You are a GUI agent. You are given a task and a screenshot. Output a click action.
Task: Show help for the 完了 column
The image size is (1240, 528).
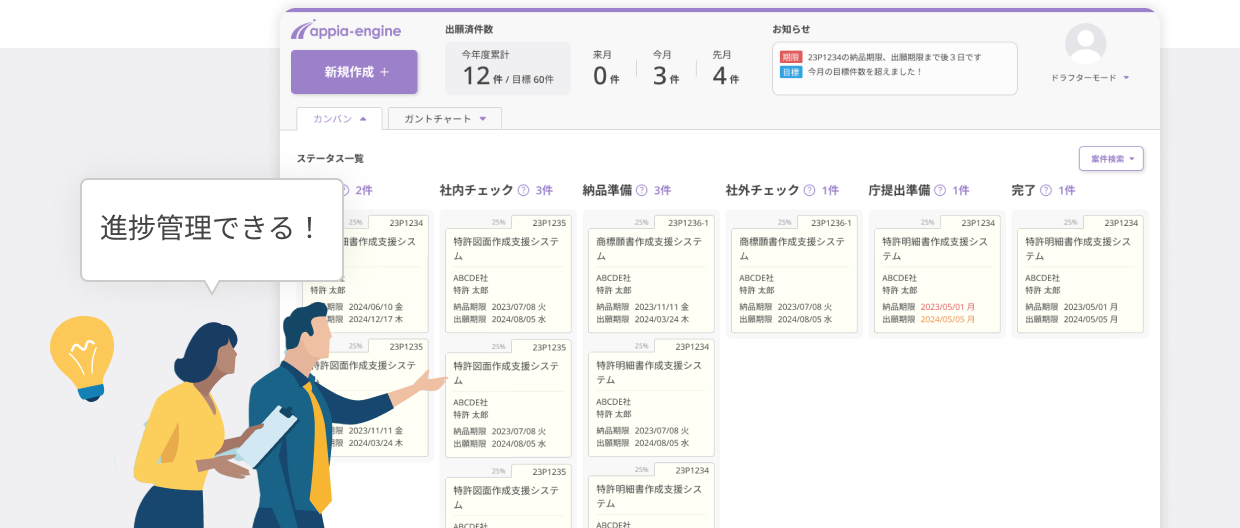coord(1045,190)
